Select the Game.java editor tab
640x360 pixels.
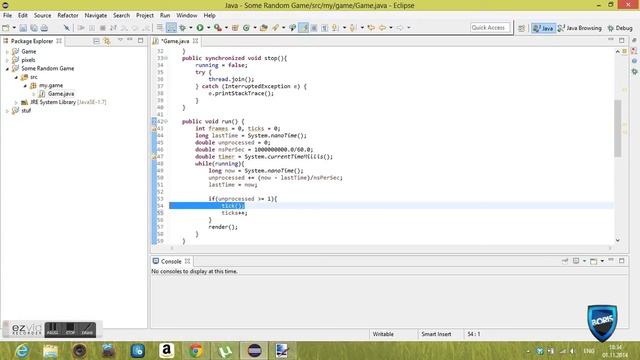(175, 41)
